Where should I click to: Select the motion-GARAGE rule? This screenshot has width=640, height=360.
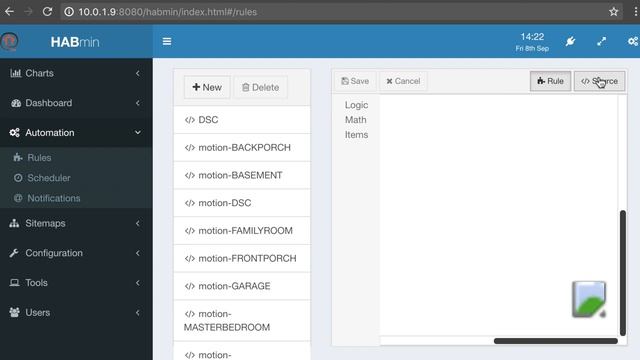click(x=242, y=286)
